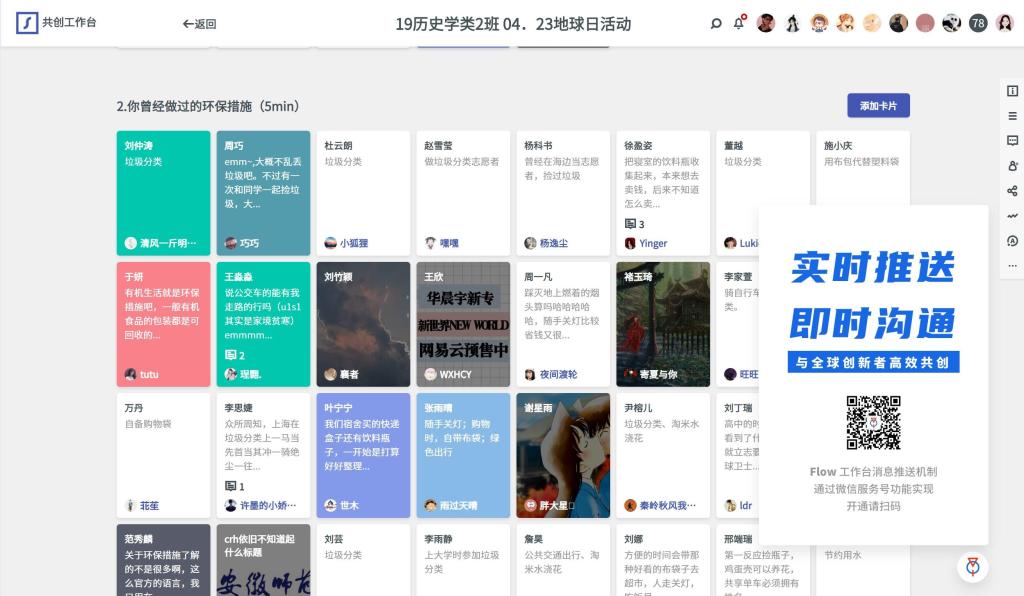Image resolution: width=1024 pixels, height=596 pixels.
Task: Open the activity wave icon in right sidebar
Action: point(1012,216)
